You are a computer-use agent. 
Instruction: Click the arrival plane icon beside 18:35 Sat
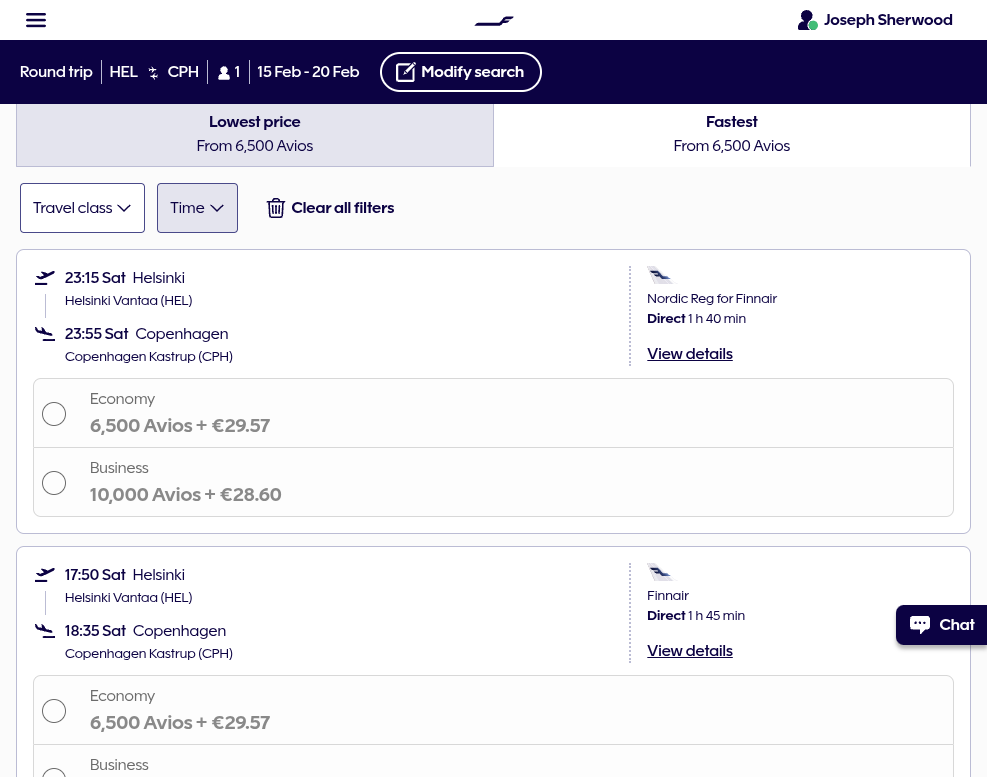45,631
